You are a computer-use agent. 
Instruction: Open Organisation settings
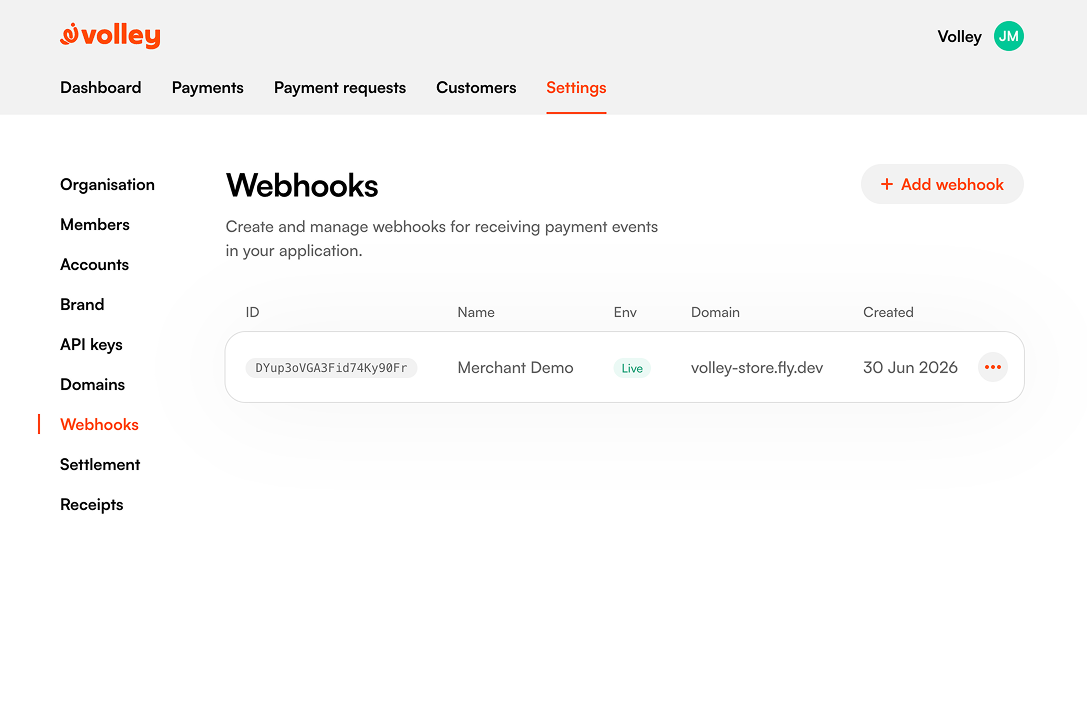click(107, 185)
